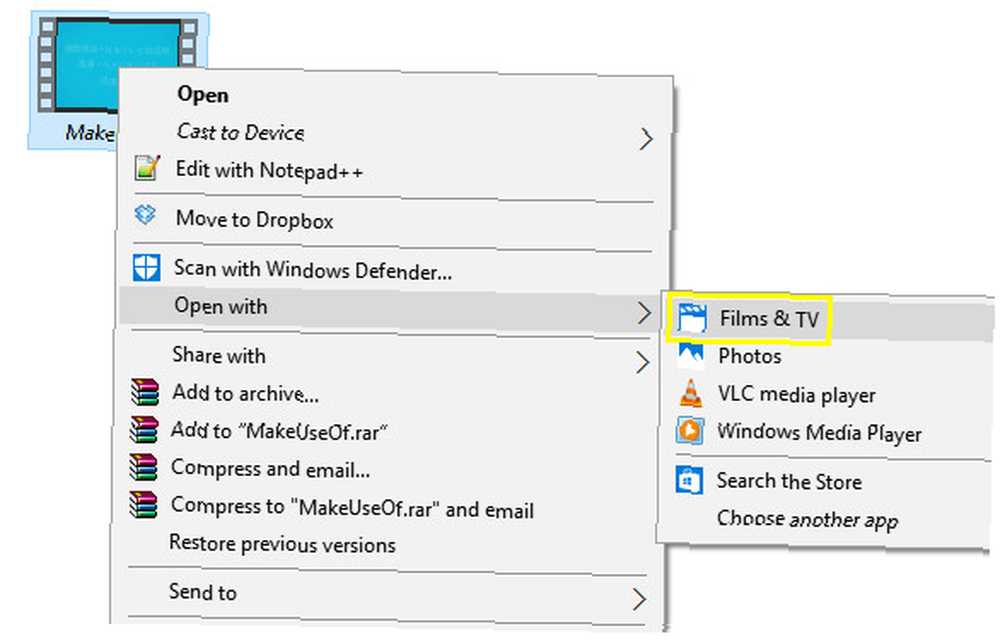This screenshot has width=1000, height=641.
Task: Click the VLC traffic cone icon
Action: (x=691, y=393)
